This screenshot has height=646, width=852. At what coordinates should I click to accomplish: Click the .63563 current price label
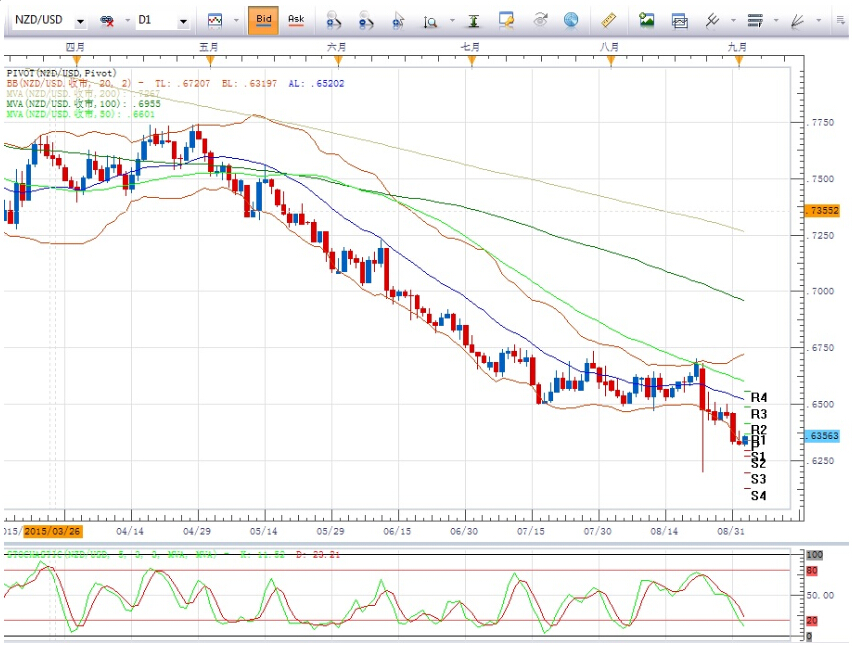coord(825,436)
